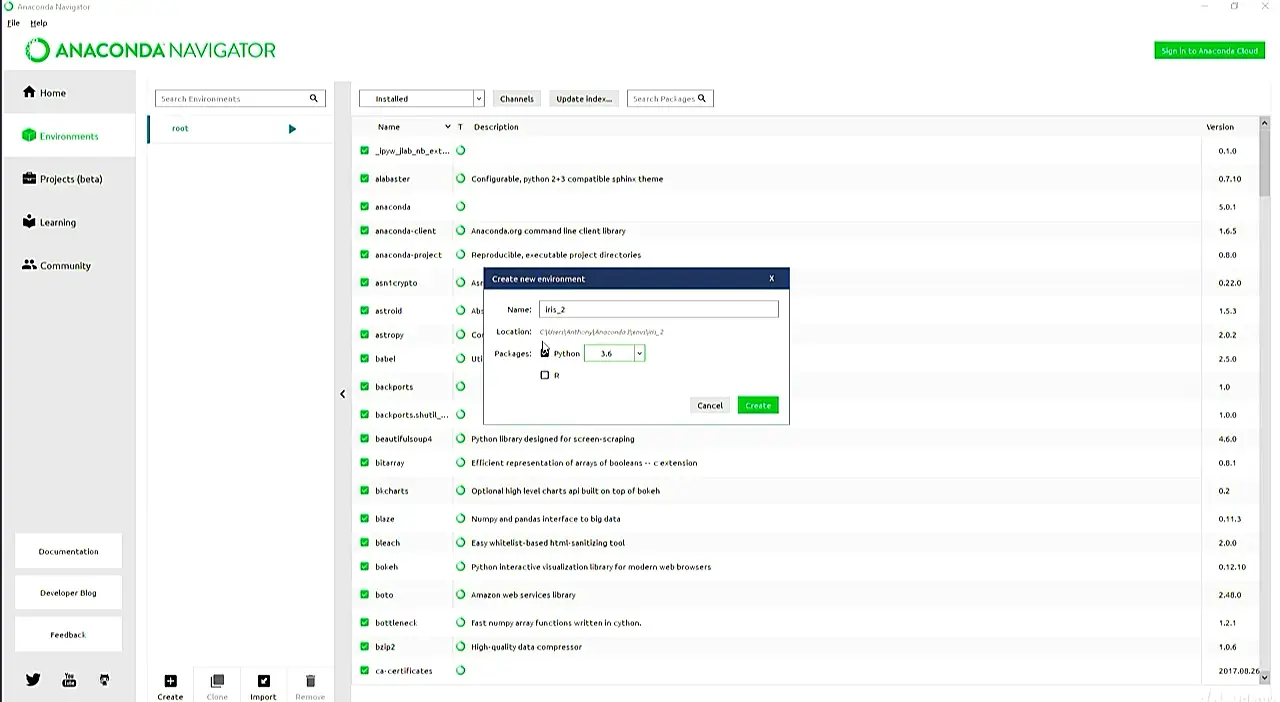Enable the R package checkbox in dialog
The width and height of the screenshot is (1280, 702).
[545, 375]
